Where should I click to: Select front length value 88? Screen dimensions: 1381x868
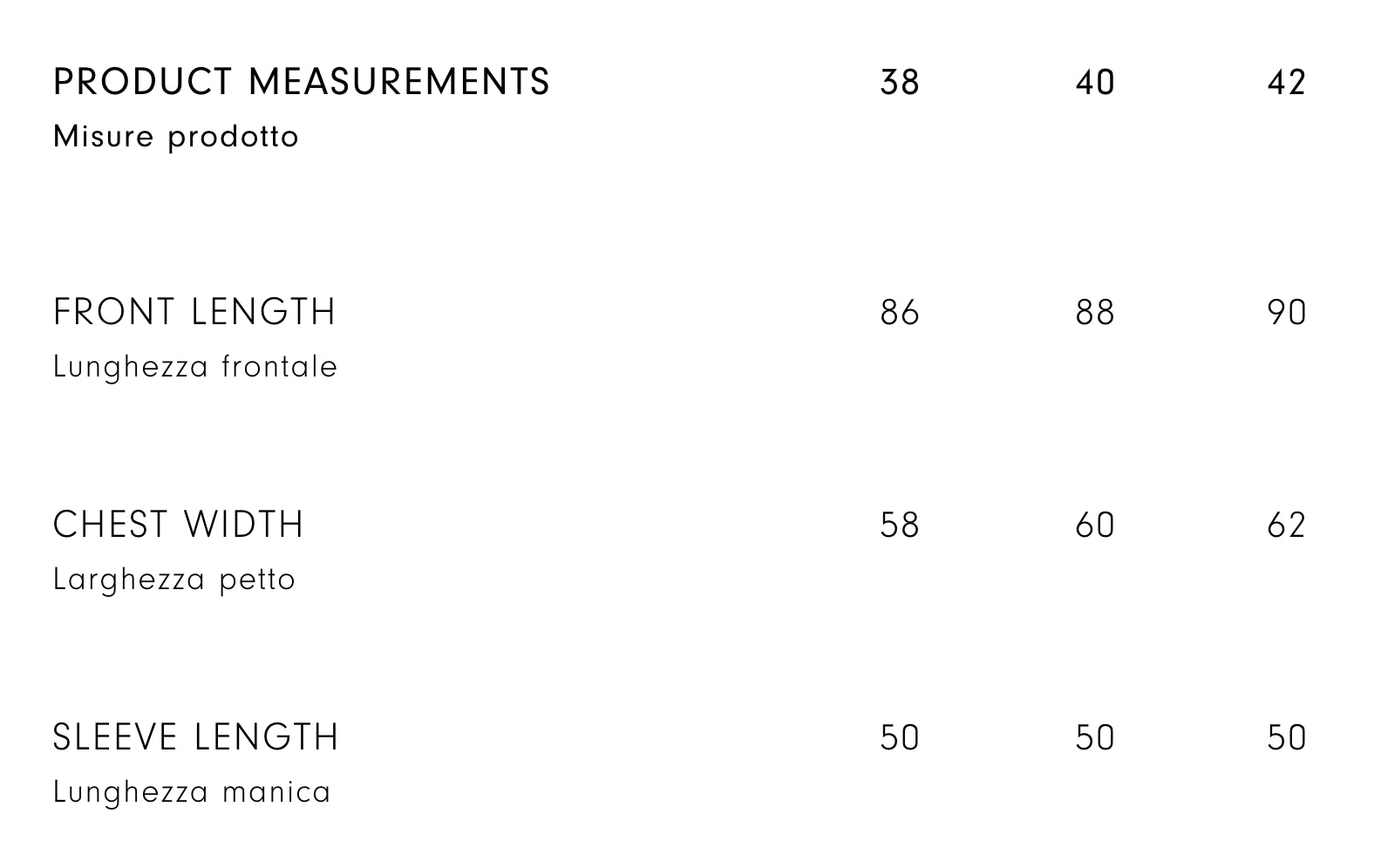pos(1095,313)
